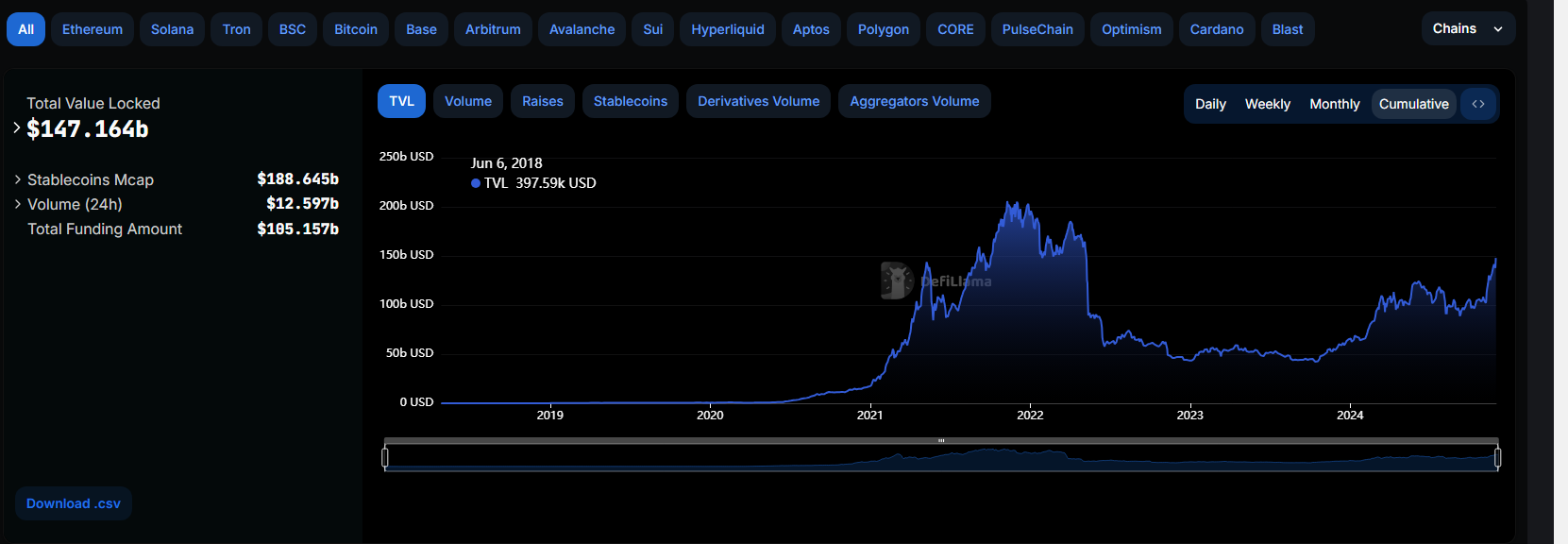Image resolution: width=1568 pixels, height=544 pixels.
Task: Filter by Optimism chain
Action: point(1132,29)
